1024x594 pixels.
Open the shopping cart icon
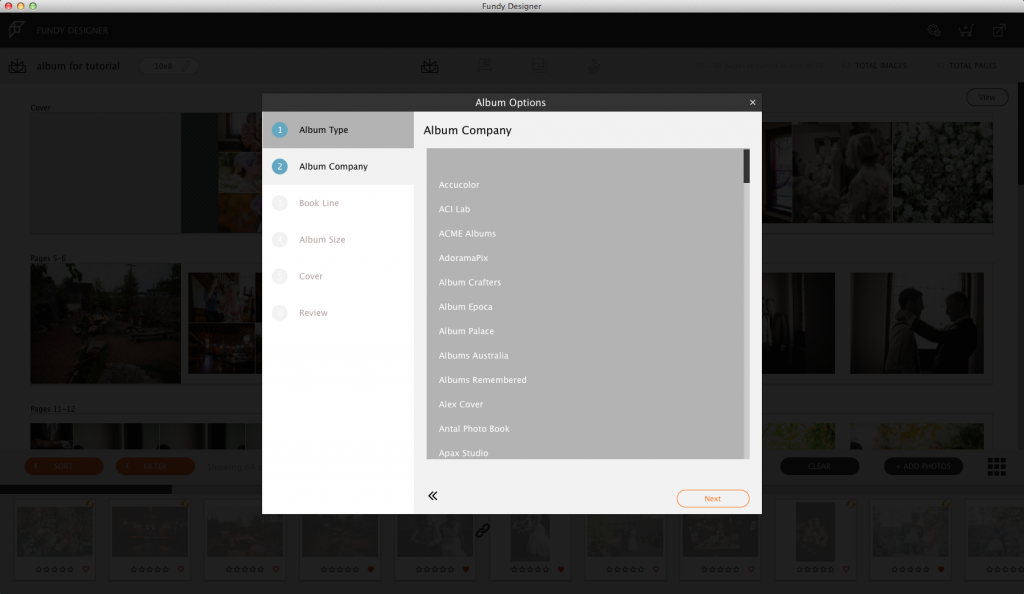pyautogui.click(x=966, y=30)
